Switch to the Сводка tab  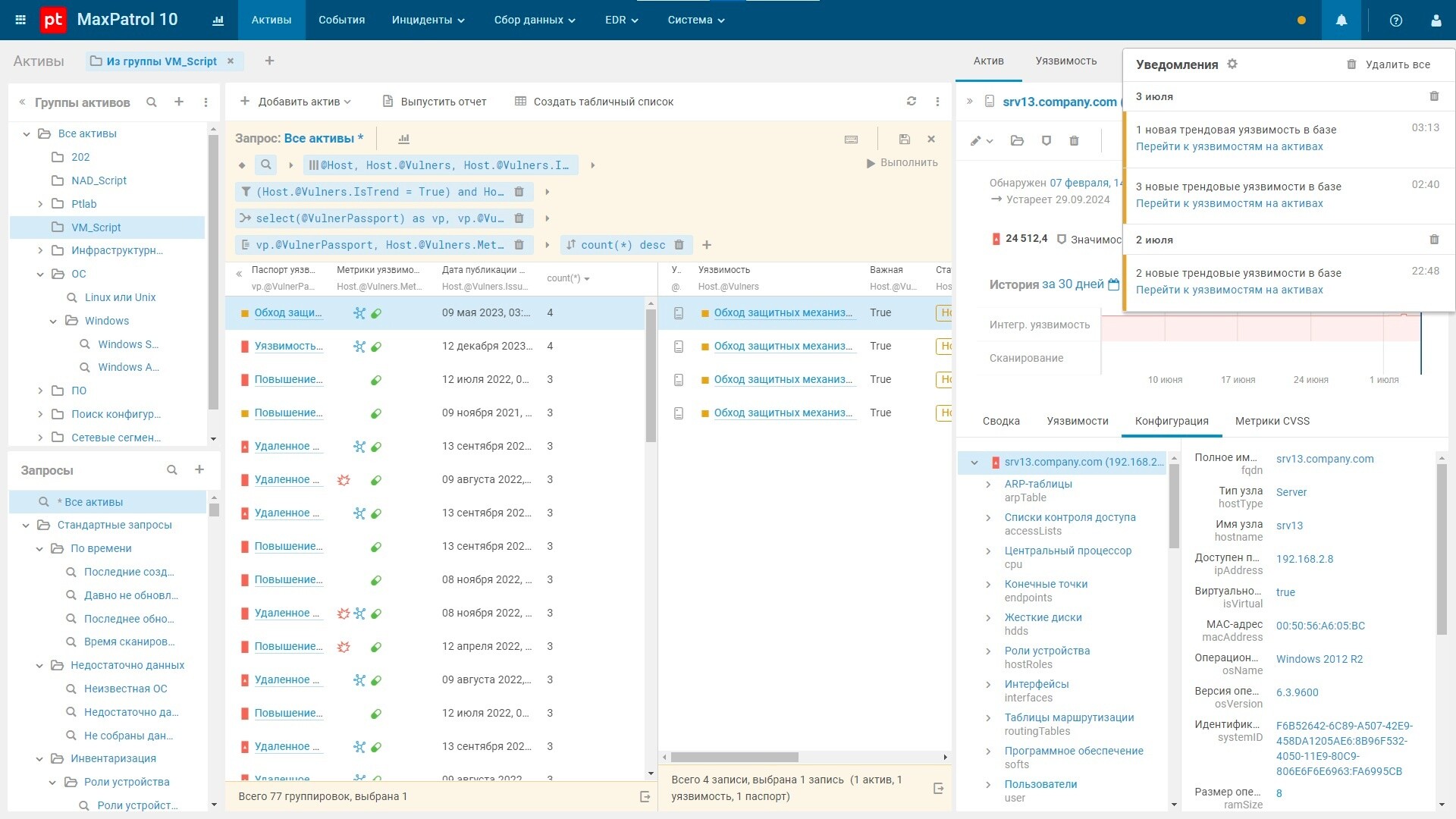click(x=1001, y=421)
